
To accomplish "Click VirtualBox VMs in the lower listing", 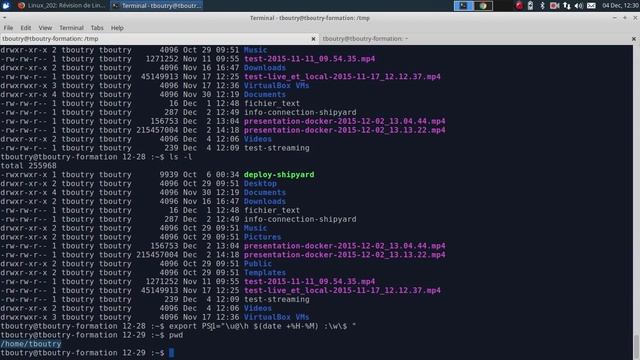I will (276, 317).
